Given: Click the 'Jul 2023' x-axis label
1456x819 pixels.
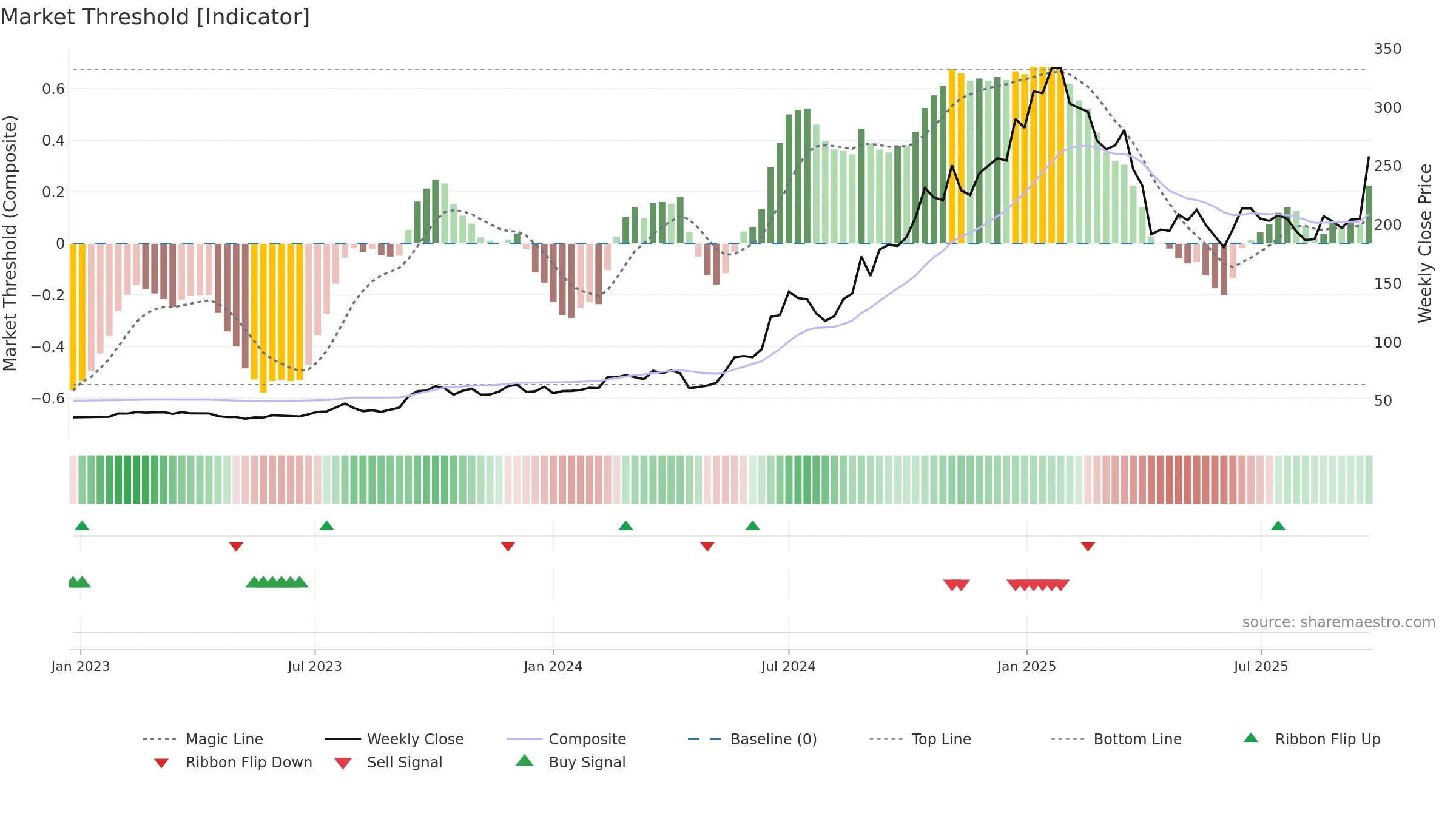Looking at the screenshot, I should point(315,667).
